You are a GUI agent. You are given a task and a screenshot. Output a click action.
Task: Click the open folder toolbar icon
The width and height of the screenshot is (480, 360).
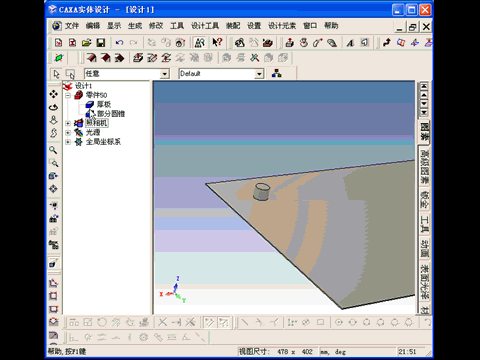[x=86, y=43]
